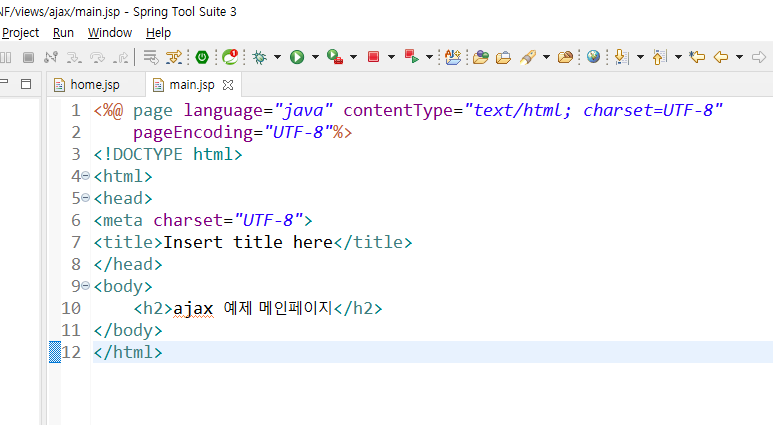
Task: Switch to the home.jsp tab
Action: click(x=95, y=85)
